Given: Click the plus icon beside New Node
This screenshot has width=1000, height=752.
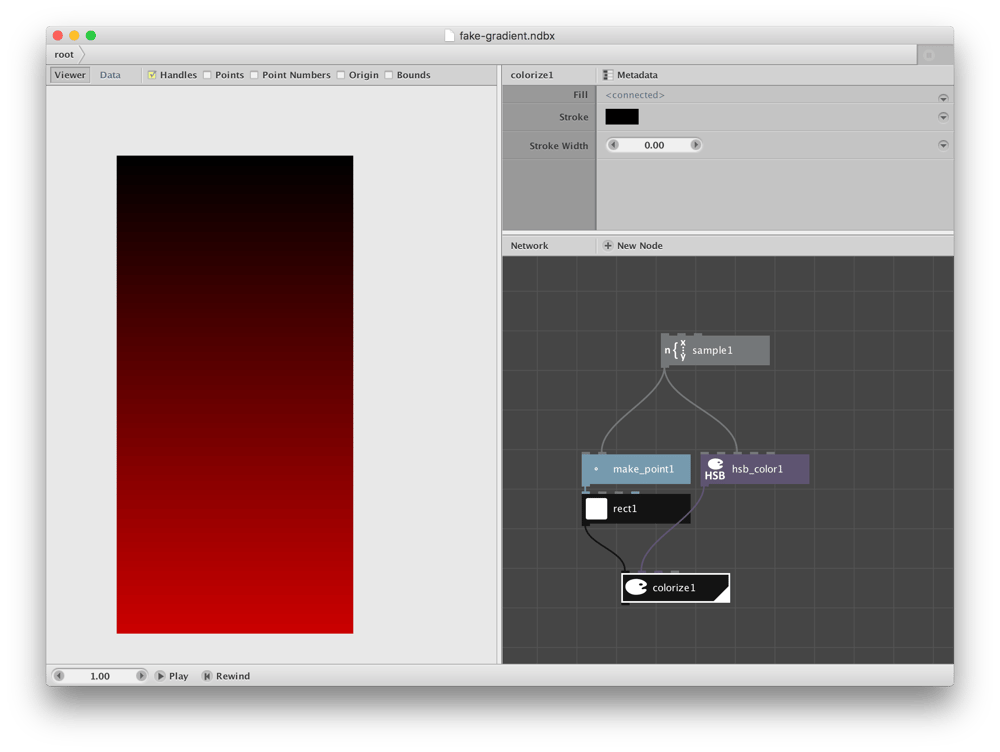Looking at the screenshot, I should point(608,246).
